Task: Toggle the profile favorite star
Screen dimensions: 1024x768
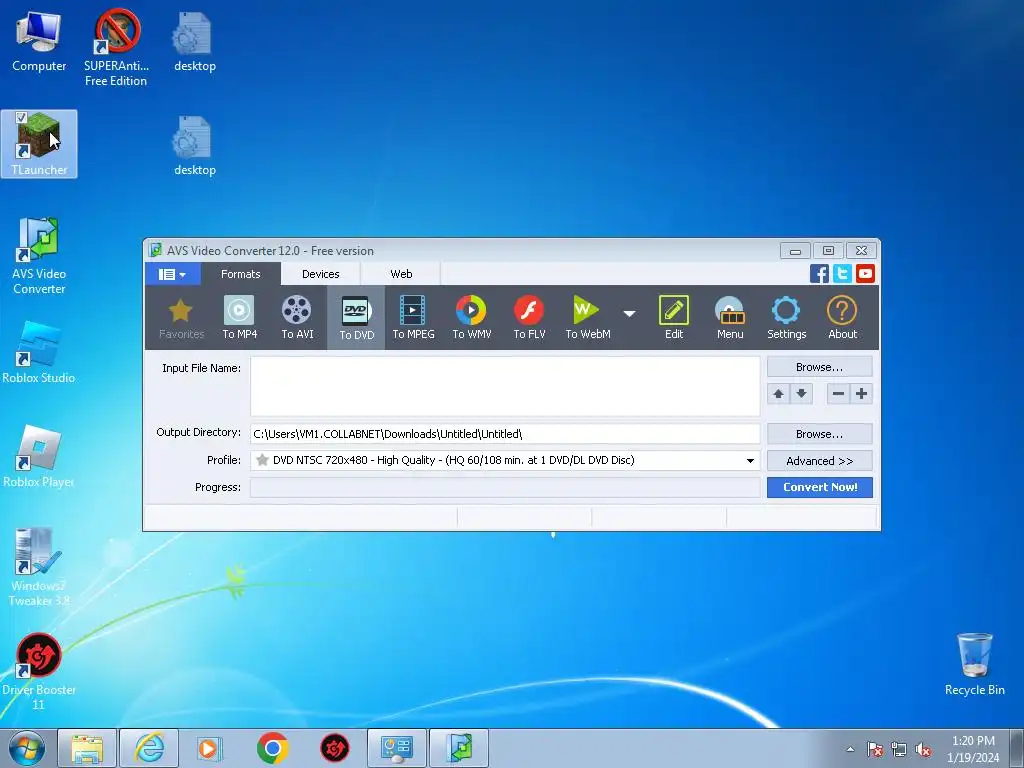Action: click(263, 460)
